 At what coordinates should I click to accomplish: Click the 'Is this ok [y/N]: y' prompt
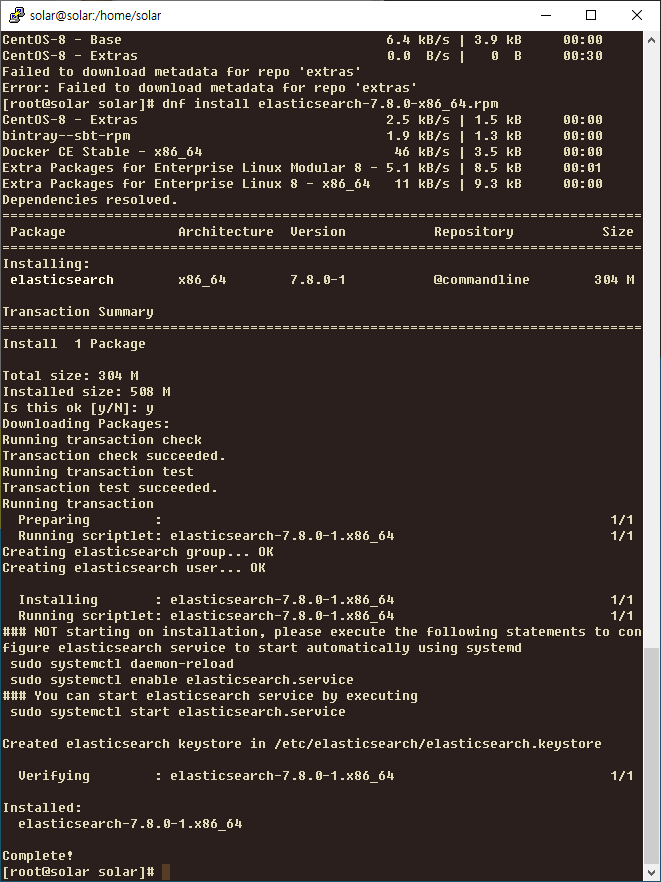[78, 408]
